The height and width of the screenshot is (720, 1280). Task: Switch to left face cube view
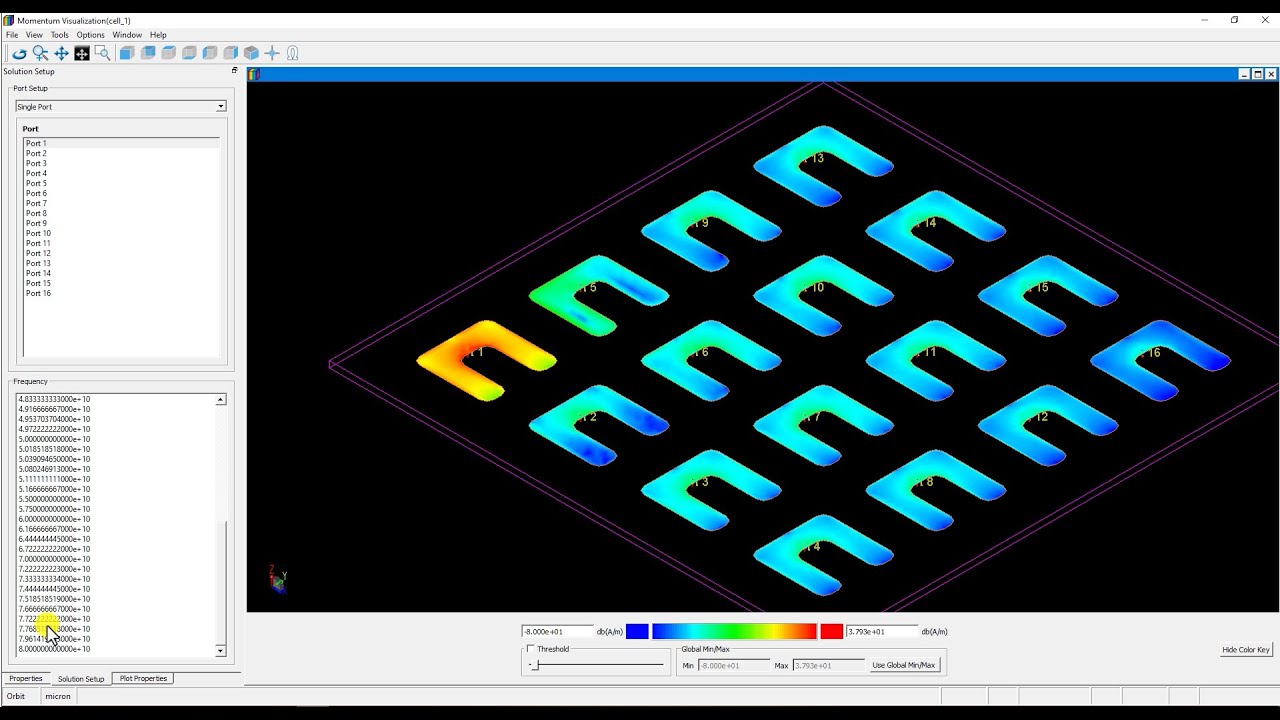(210, 53)
